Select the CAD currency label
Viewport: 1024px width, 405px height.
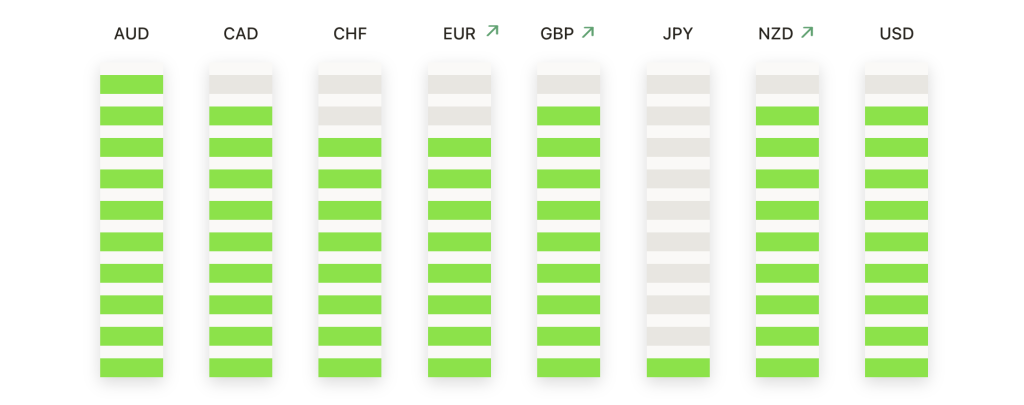tap(240, 34)
